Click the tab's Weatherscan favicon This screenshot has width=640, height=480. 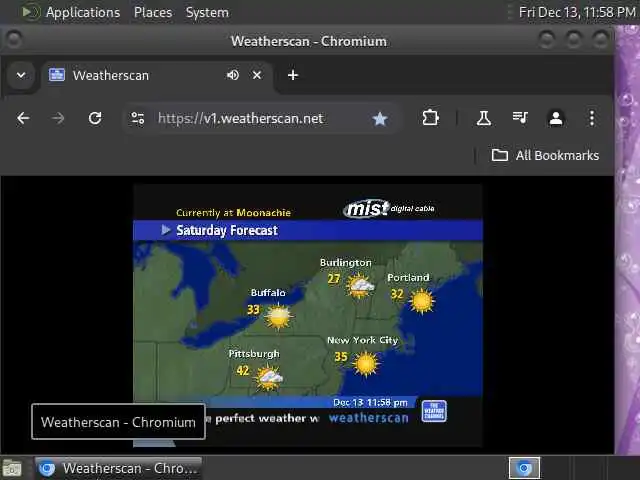pyautogui.click(x=57, y=75)
